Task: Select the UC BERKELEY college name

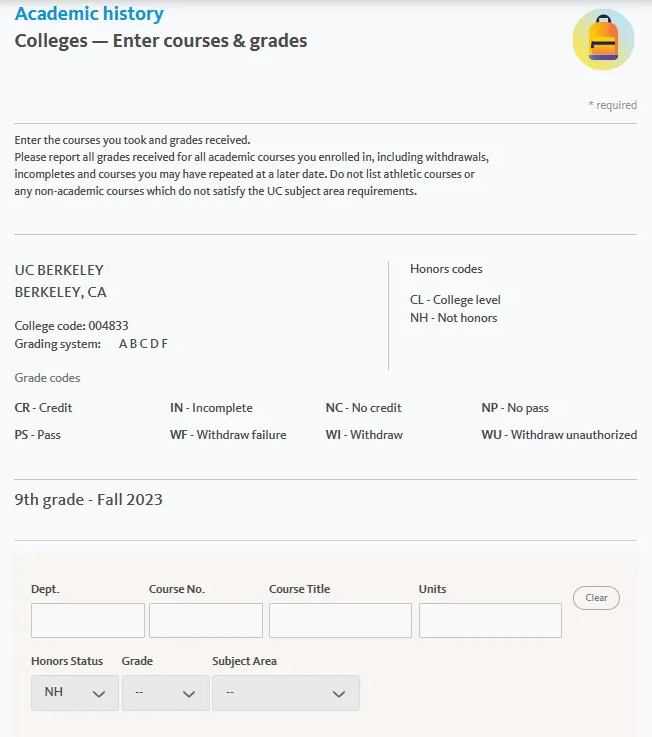Action: tap(59, 270)
